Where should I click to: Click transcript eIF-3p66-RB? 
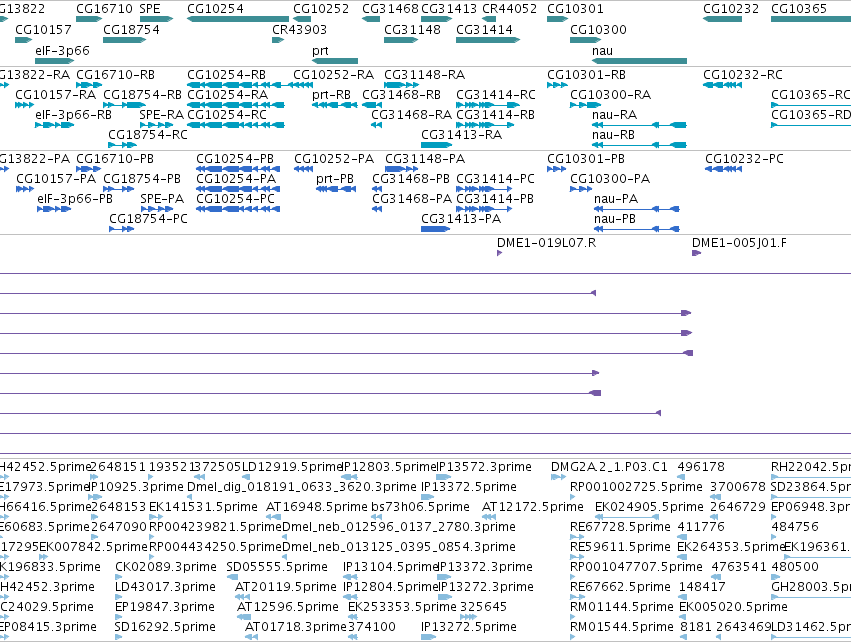click(73, 115)
